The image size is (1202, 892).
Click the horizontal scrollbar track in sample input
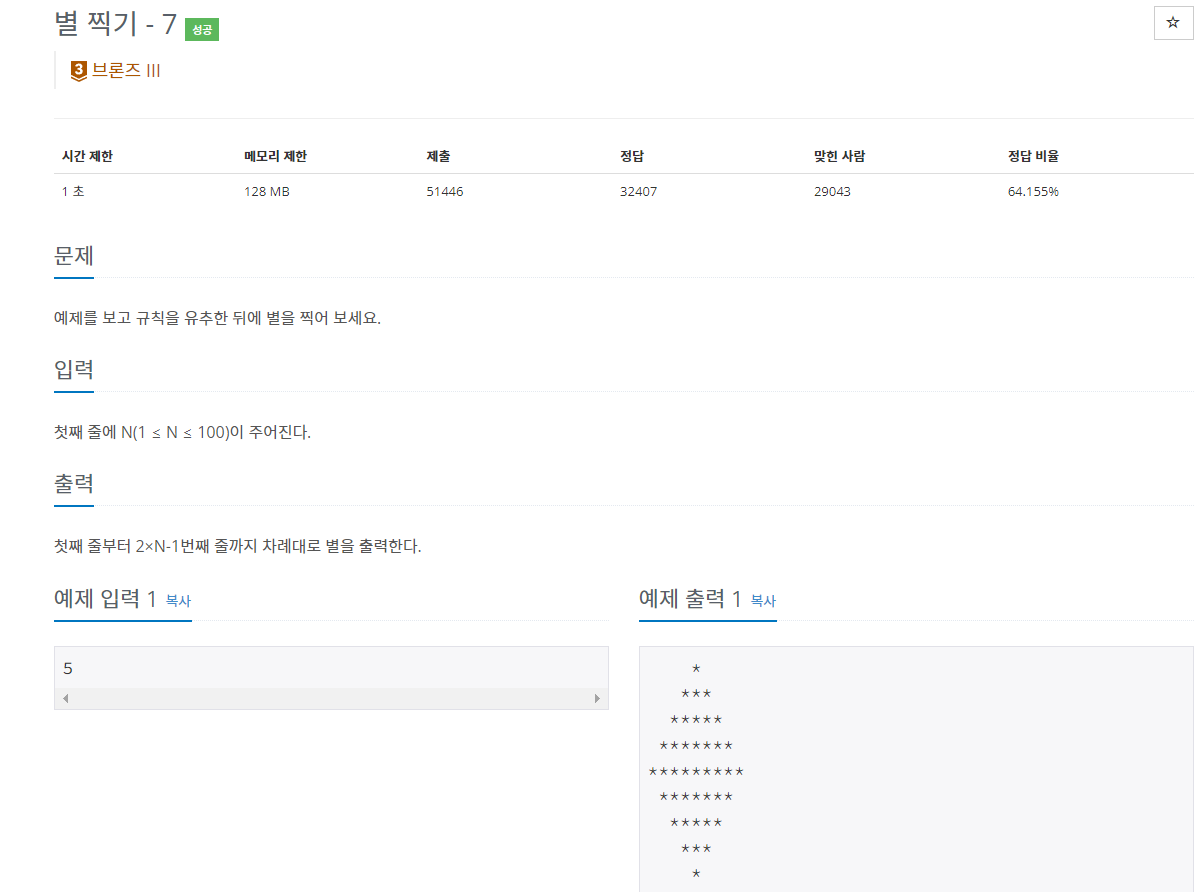331,698
